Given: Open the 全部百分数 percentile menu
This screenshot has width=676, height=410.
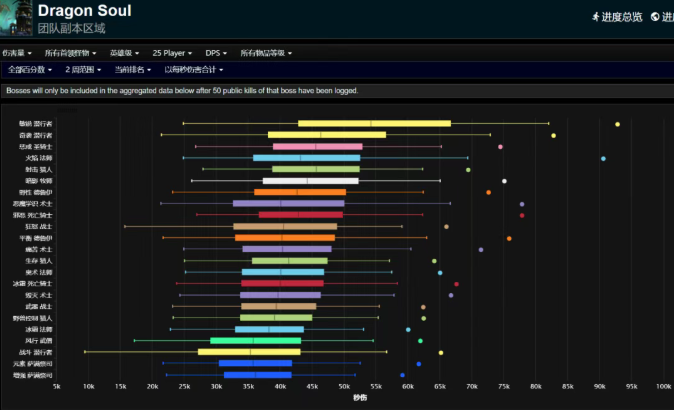Looking at the screenshot, I should (x=30, y=70).
